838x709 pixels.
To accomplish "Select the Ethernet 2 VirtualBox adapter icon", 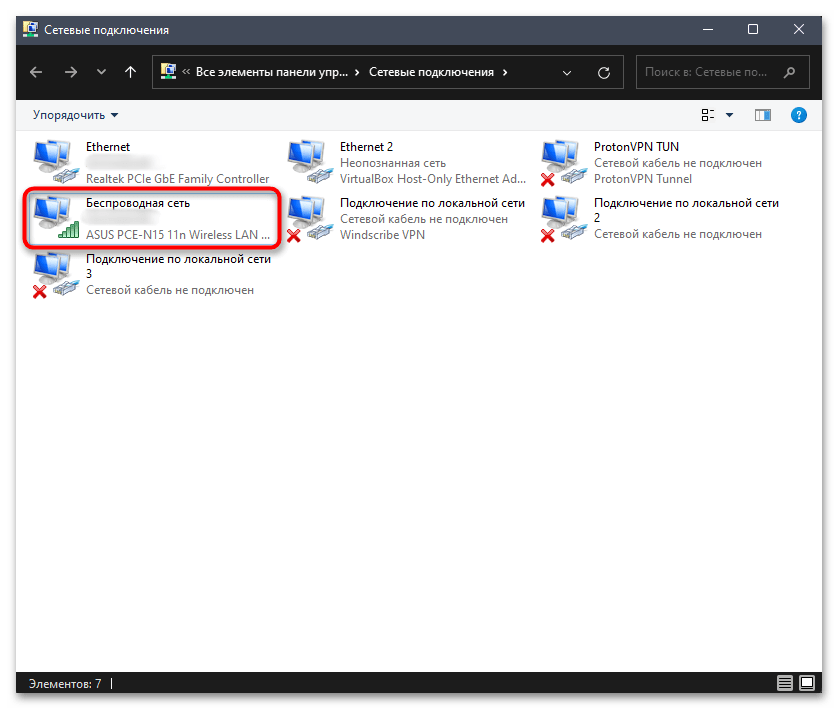I will (x=306, y=162).
